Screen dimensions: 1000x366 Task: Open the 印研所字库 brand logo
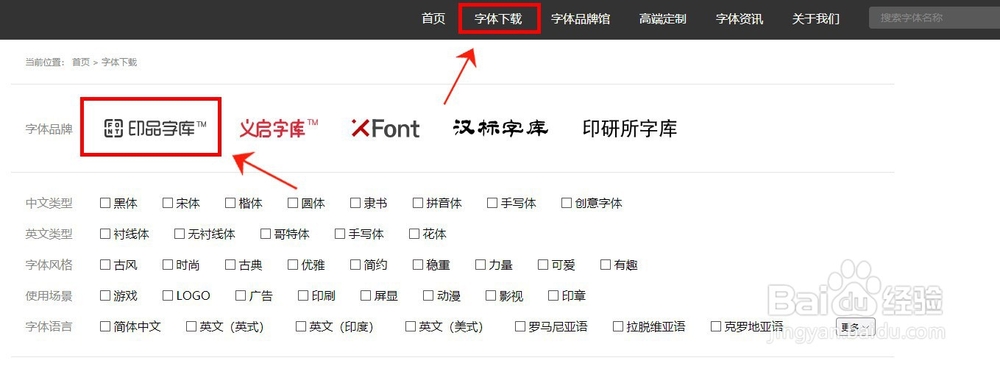[629, 128]
